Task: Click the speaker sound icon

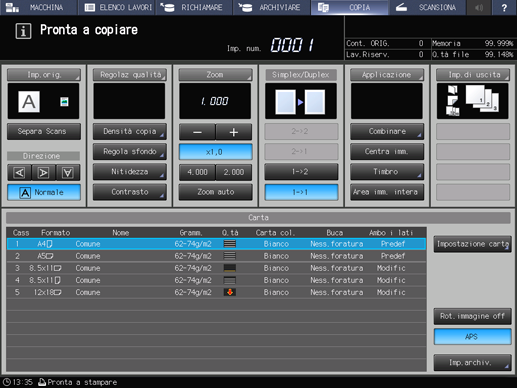Action: pos(479,7)
